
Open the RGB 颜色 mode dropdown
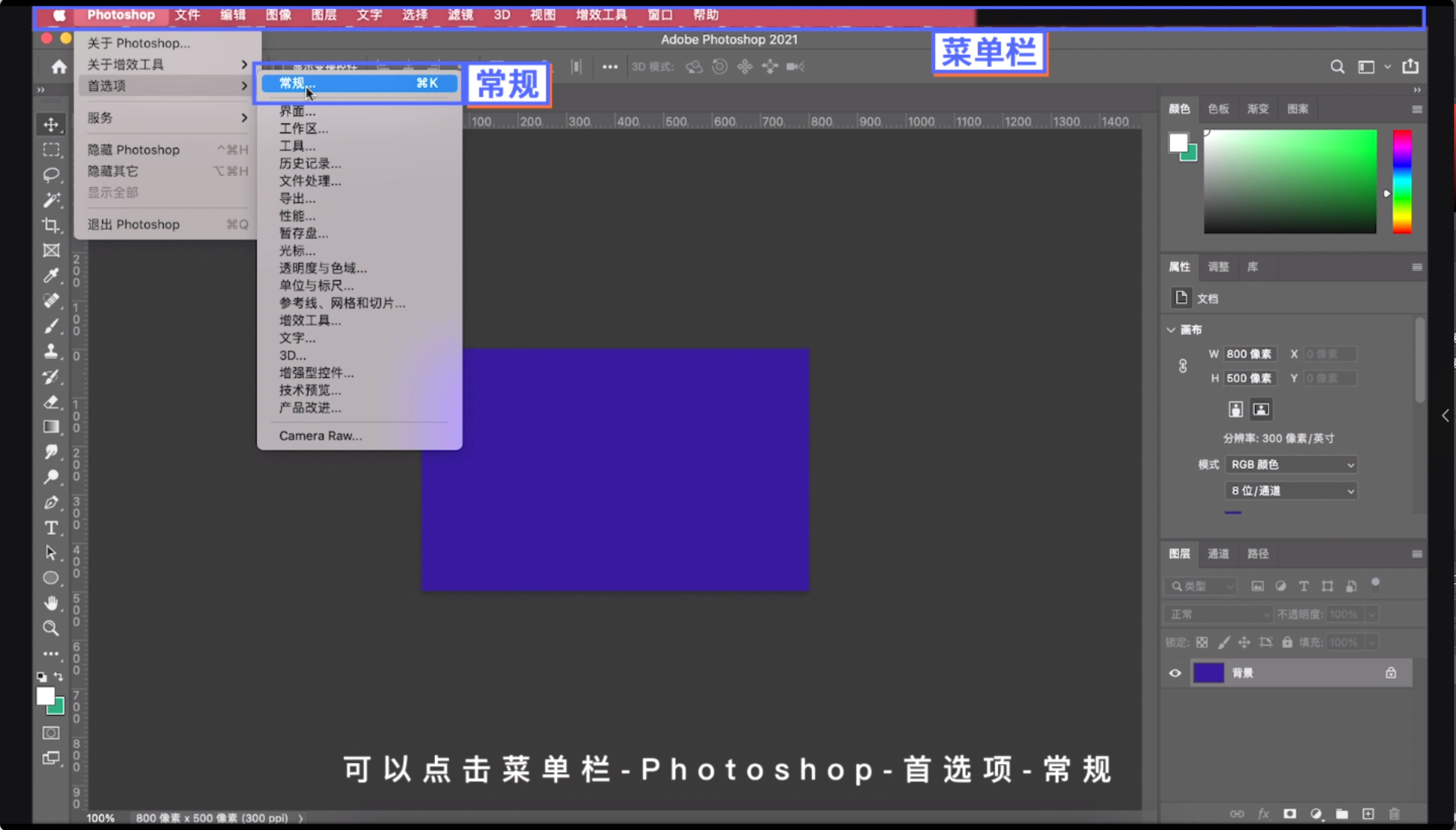pos(1291,465)
